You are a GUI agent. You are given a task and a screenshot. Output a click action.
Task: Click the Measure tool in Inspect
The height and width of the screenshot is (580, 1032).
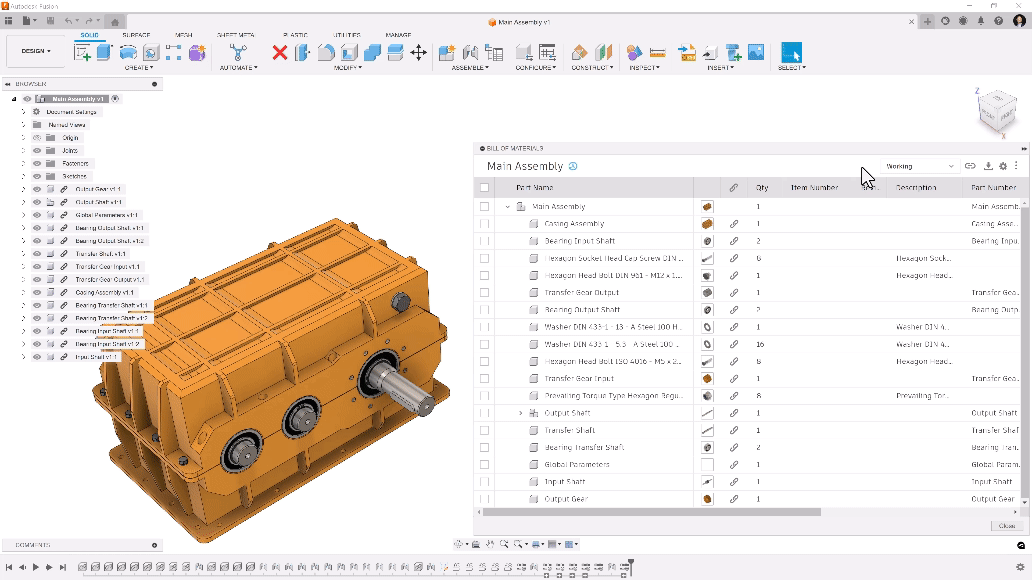pos(657,52)
